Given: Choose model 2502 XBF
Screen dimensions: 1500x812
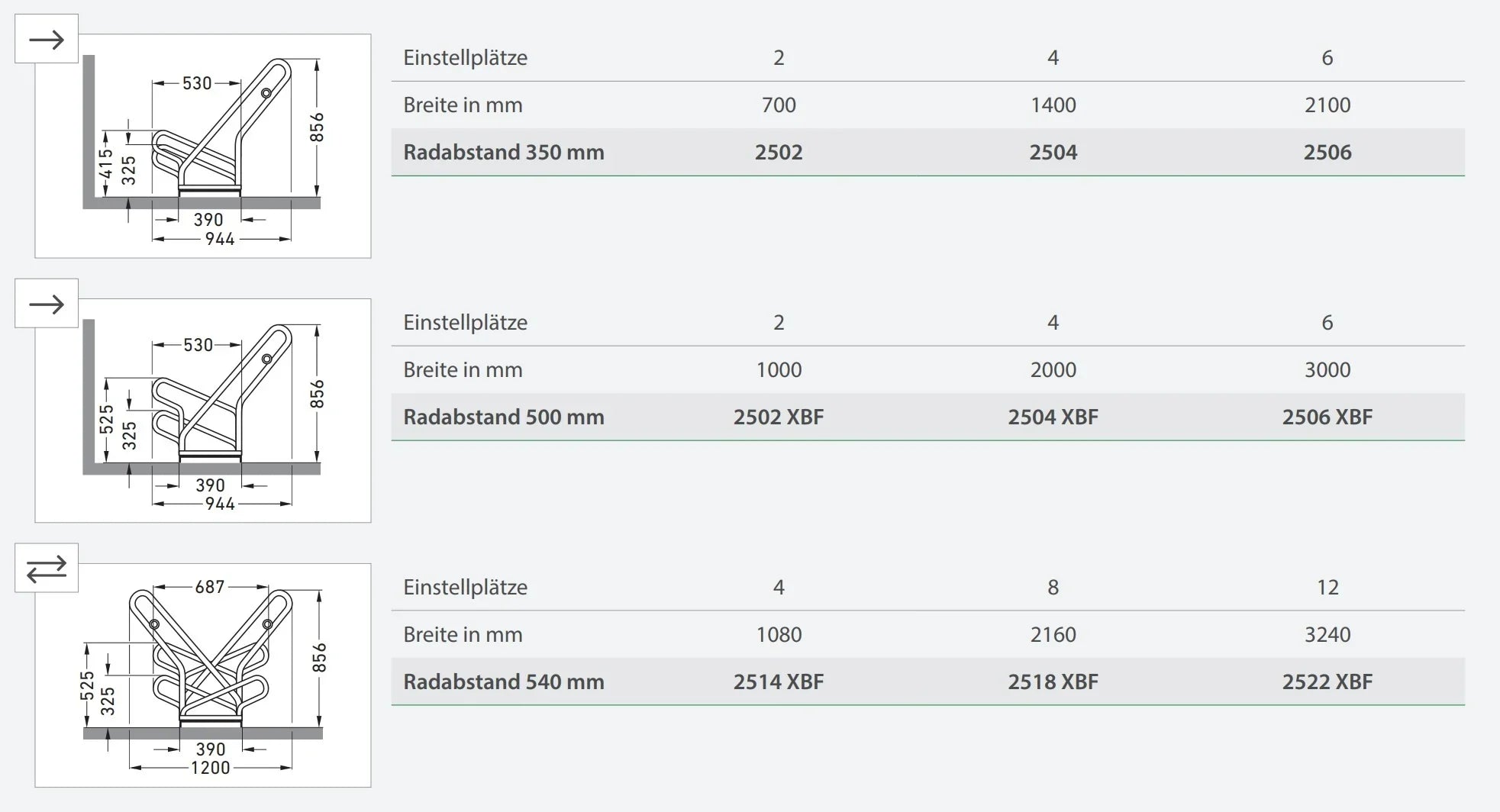Looking at the screenshot, I should (779, 417).
